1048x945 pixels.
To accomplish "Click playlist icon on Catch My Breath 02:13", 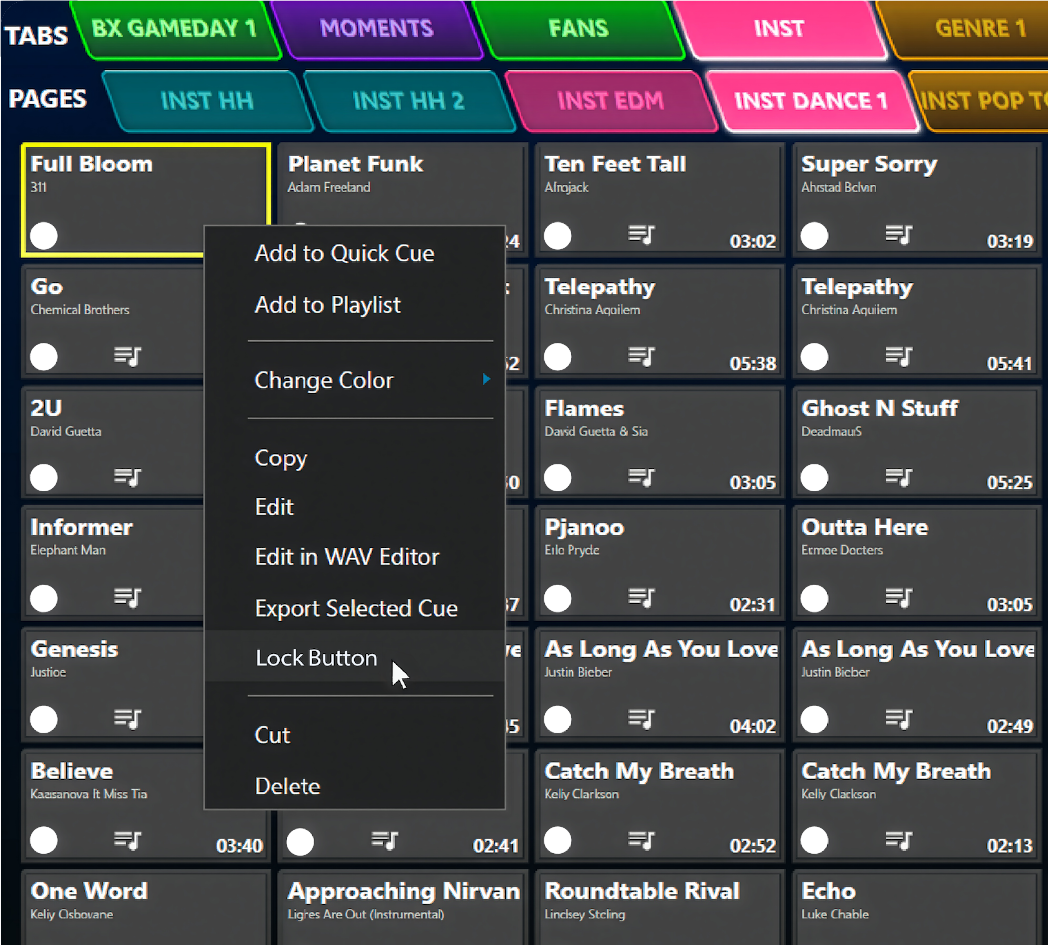I will 898,840.
